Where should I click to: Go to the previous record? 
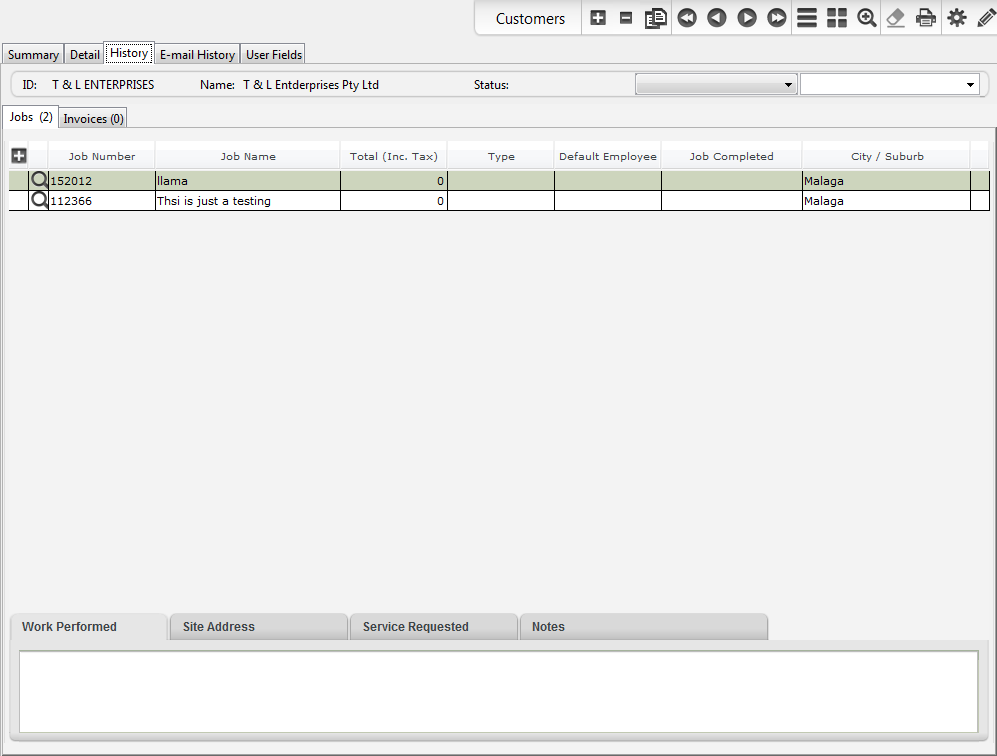tap(716, 18)
